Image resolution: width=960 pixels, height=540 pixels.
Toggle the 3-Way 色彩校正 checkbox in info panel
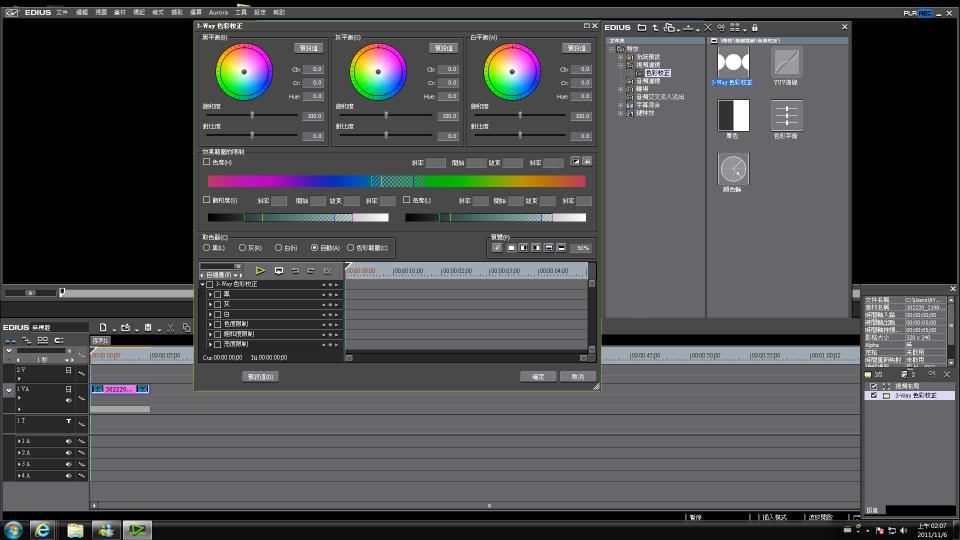click(873, 396)
